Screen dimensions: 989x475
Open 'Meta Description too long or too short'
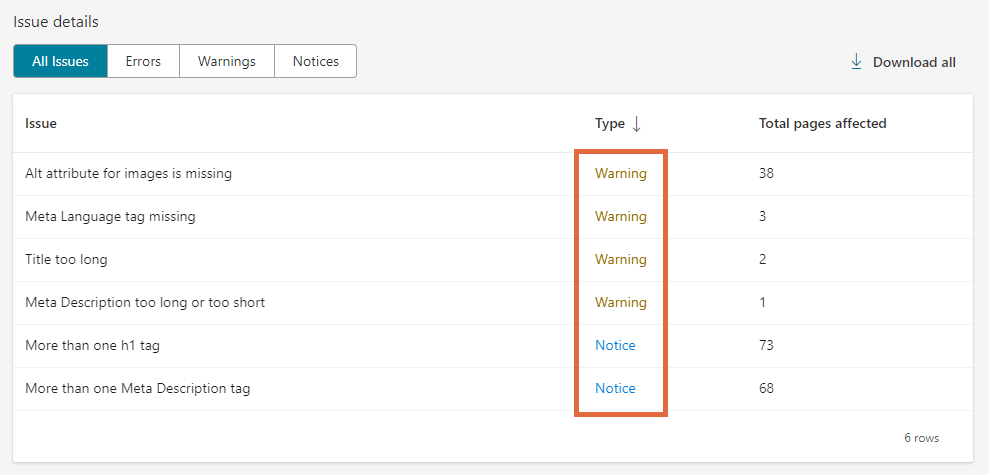tap(145, 302)
